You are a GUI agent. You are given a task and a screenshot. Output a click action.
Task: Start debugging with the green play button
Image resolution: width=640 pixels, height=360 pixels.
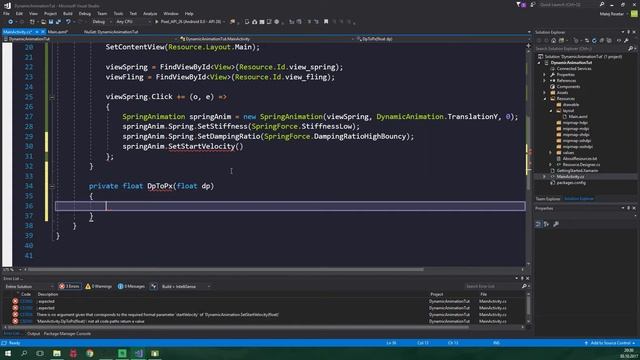156,22
